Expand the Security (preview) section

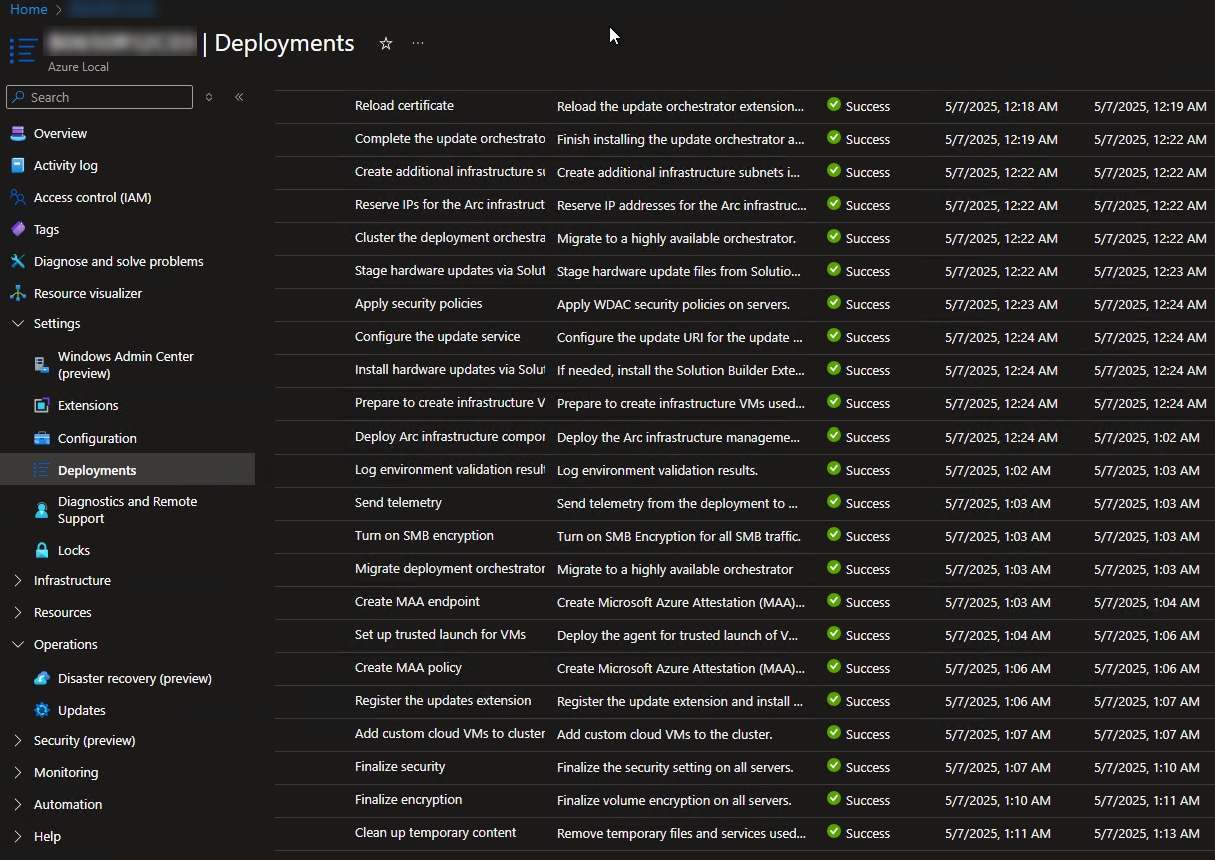(x=18, y=740)
